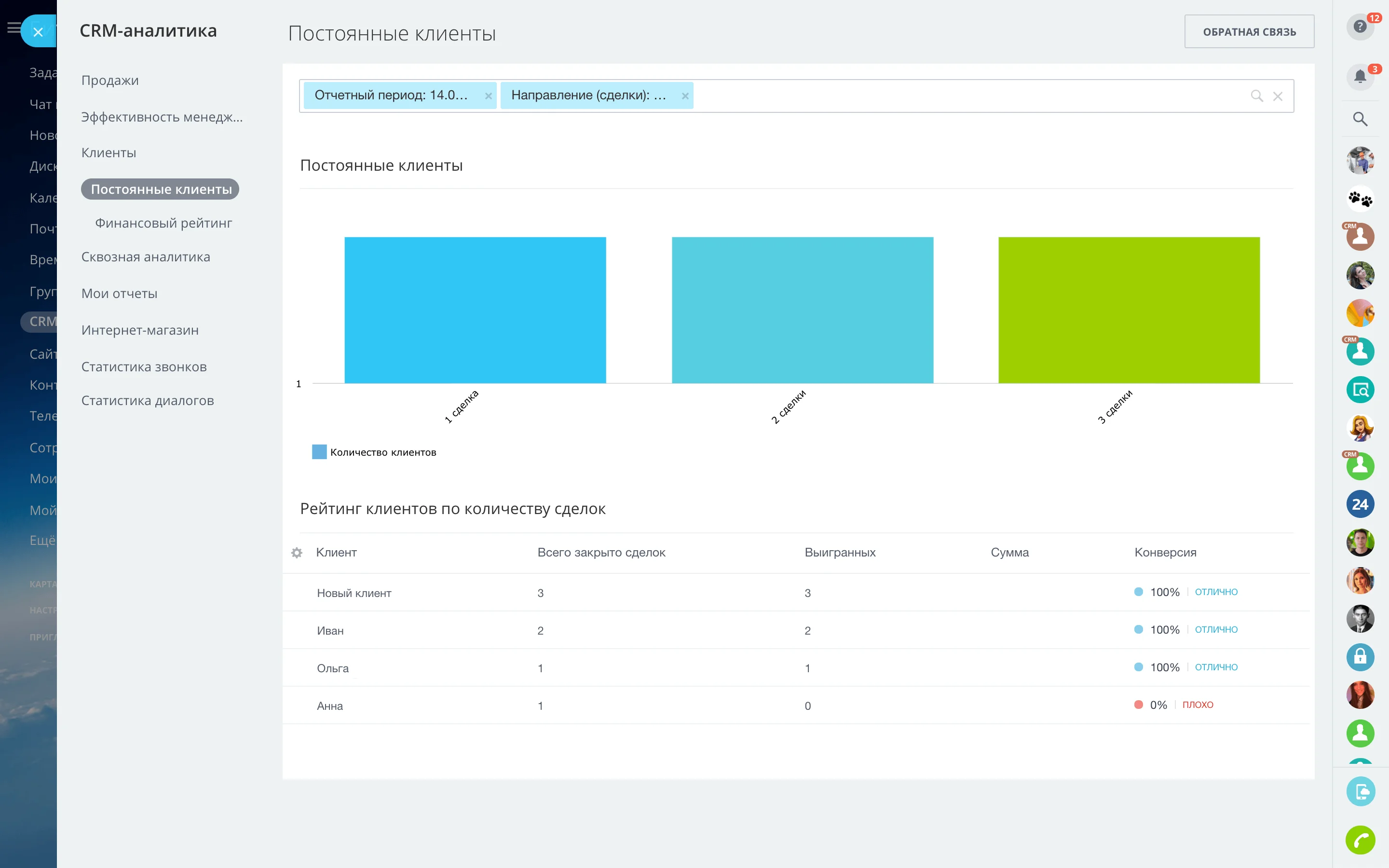Remove the Отчетный период filter chip
The width and height of the screenshot is (1389, 868).
(488, 96)
